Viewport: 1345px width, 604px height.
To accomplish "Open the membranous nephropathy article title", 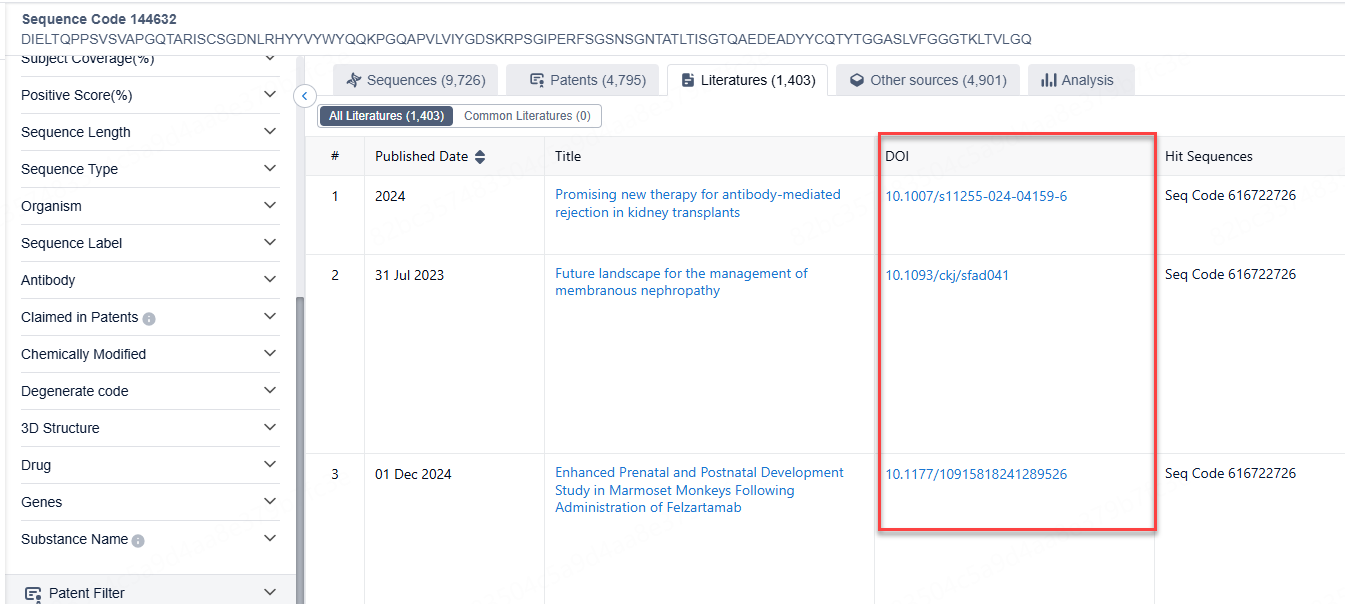I will click(x=681, y=282).
